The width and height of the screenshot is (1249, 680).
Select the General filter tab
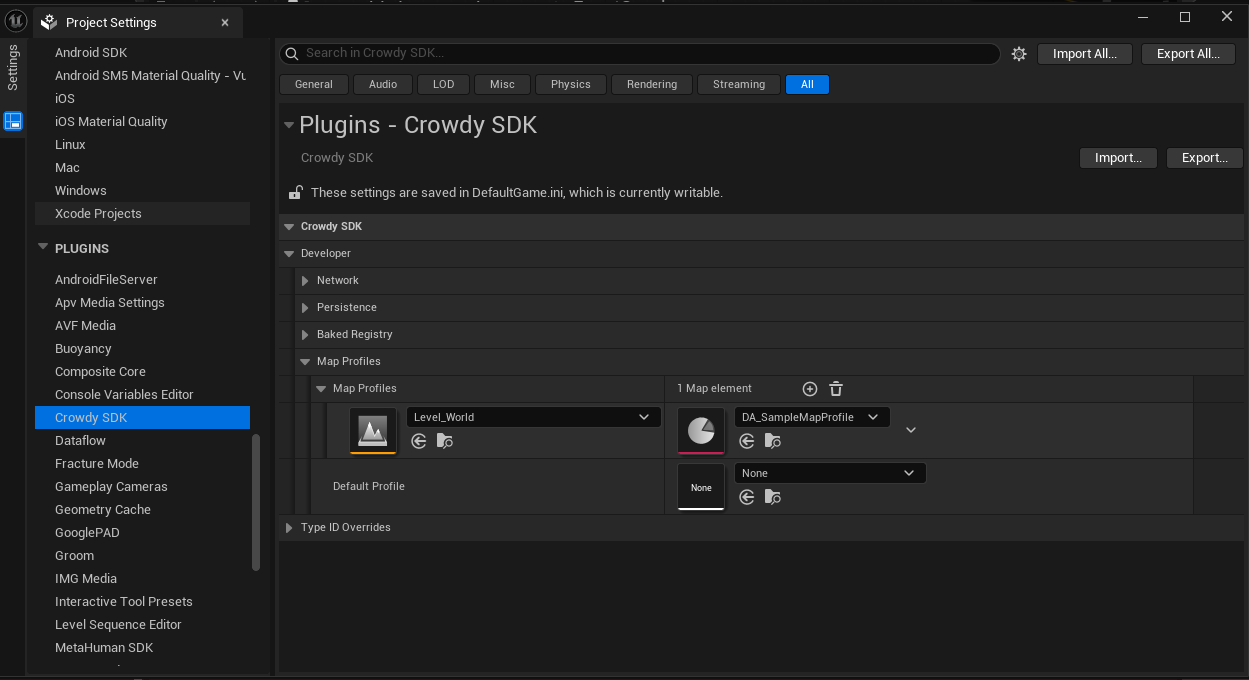click(x=314, y=85)
